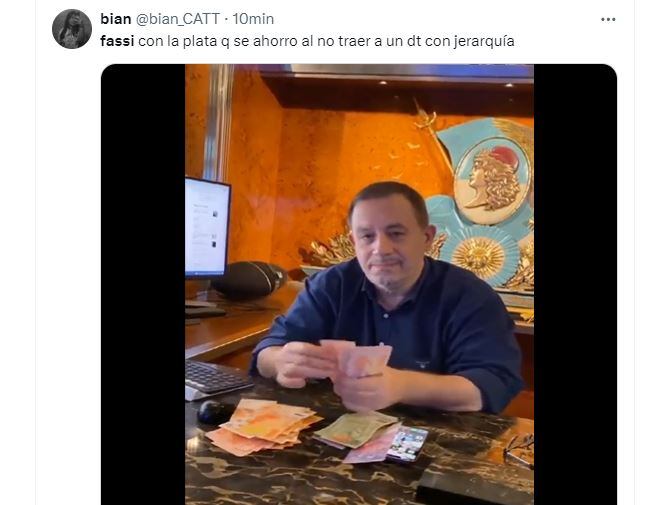Open the @bian_CATT handle link
Image resolution: width=656 pixels, height=505 pixels.
pos(178,19)
